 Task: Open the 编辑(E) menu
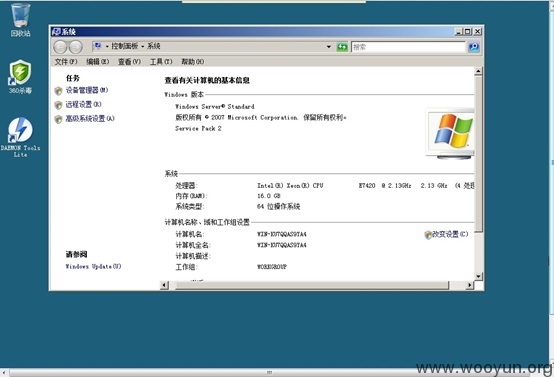[98, 61]
